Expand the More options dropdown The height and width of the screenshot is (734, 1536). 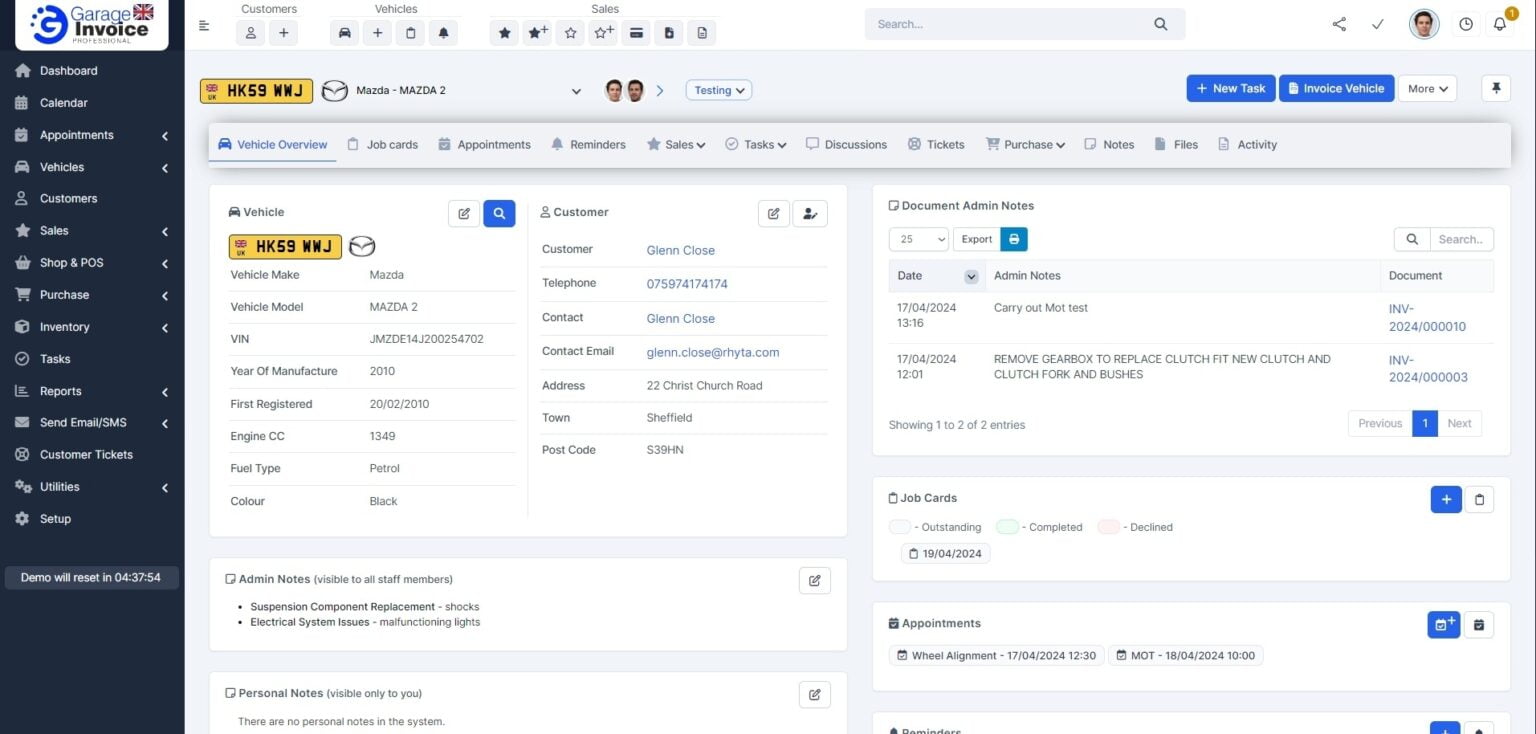[1427, 88]
